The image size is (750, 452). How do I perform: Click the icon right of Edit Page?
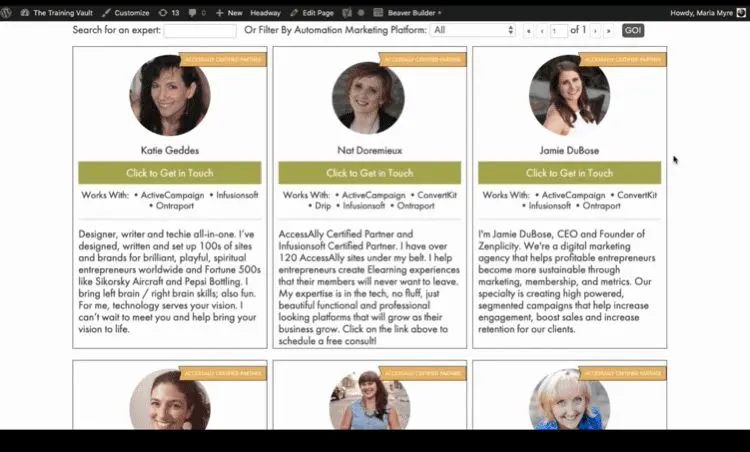pos(347,13)
